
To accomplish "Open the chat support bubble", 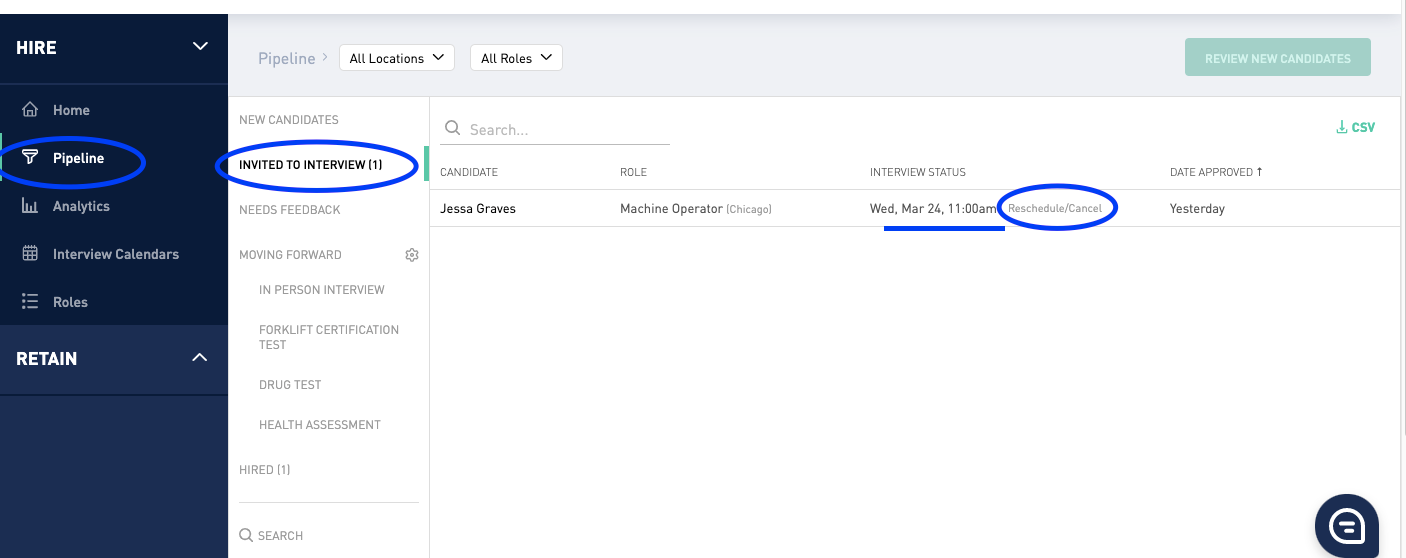I will (1346, 525).
